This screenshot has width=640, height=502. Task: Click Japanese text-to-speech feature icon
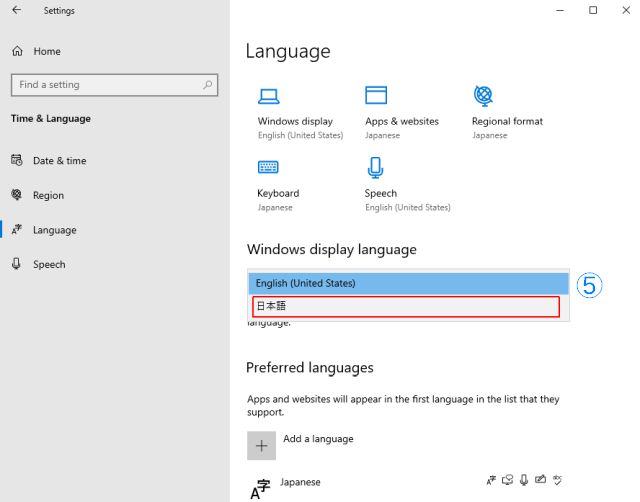507,480
